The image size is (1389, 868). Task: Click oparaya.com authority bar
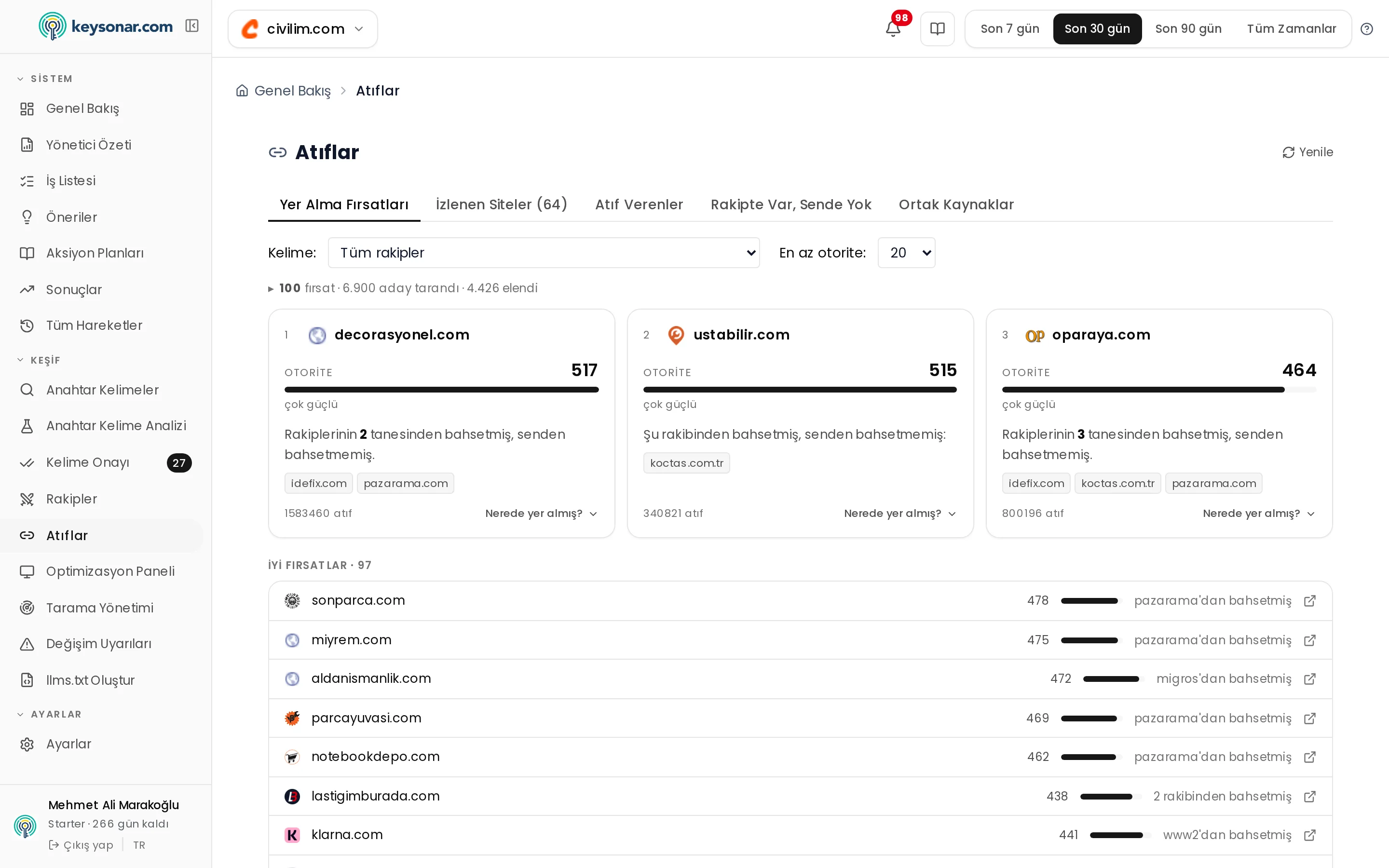[1159, 390]
